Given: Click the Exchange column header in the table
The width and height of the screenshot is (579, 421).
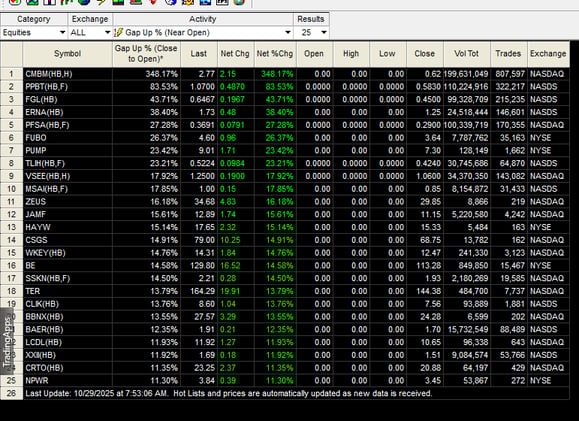Looking at the screenshot, I should point(548,54).
